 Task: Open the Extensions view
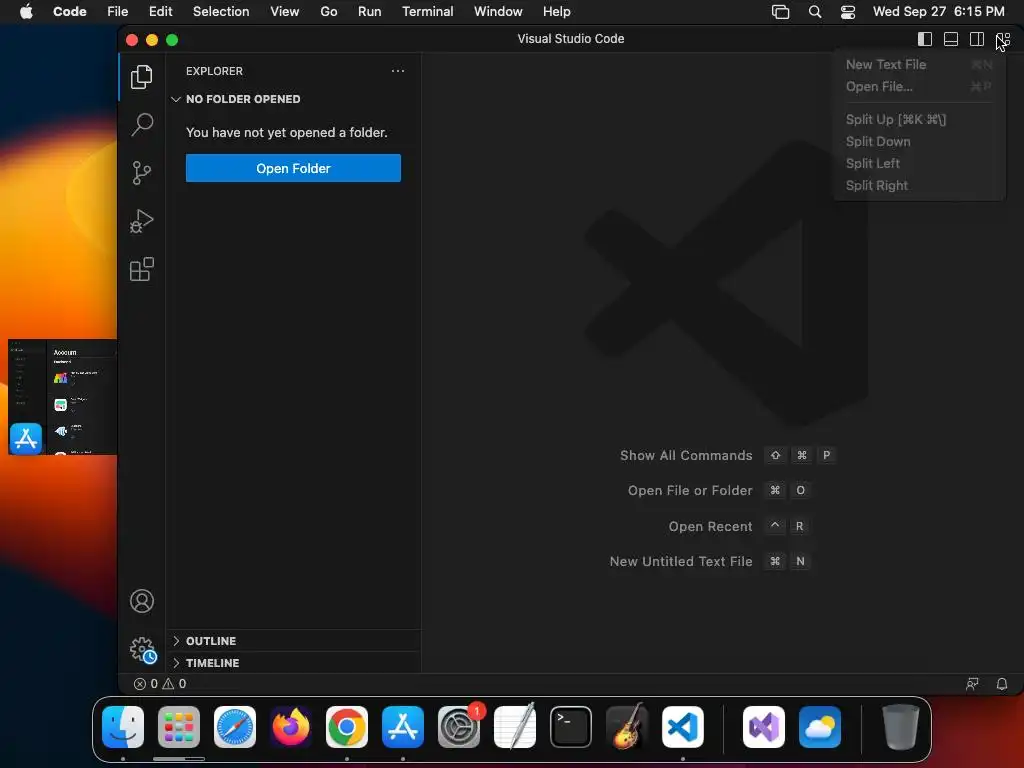tap(142, 269)
